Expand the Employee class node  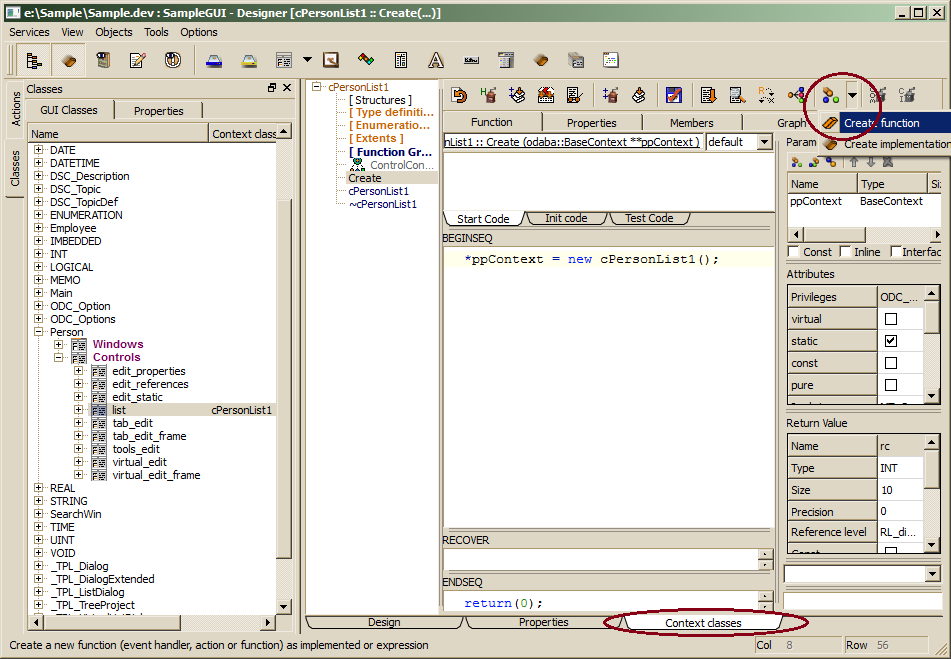pos(39,228)
